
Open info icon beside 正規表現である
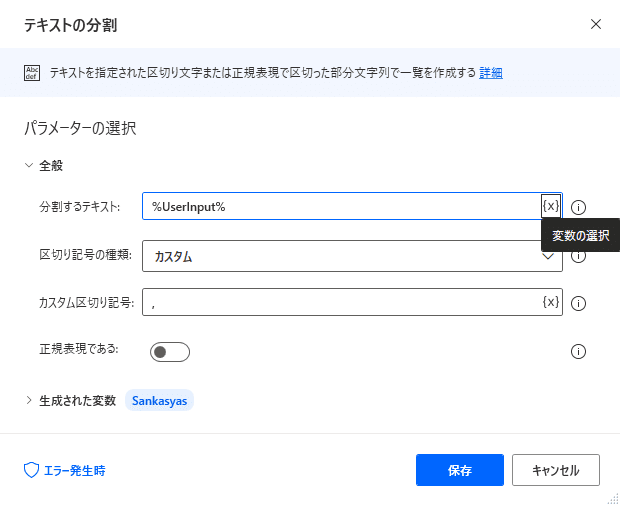pos(578,351)
